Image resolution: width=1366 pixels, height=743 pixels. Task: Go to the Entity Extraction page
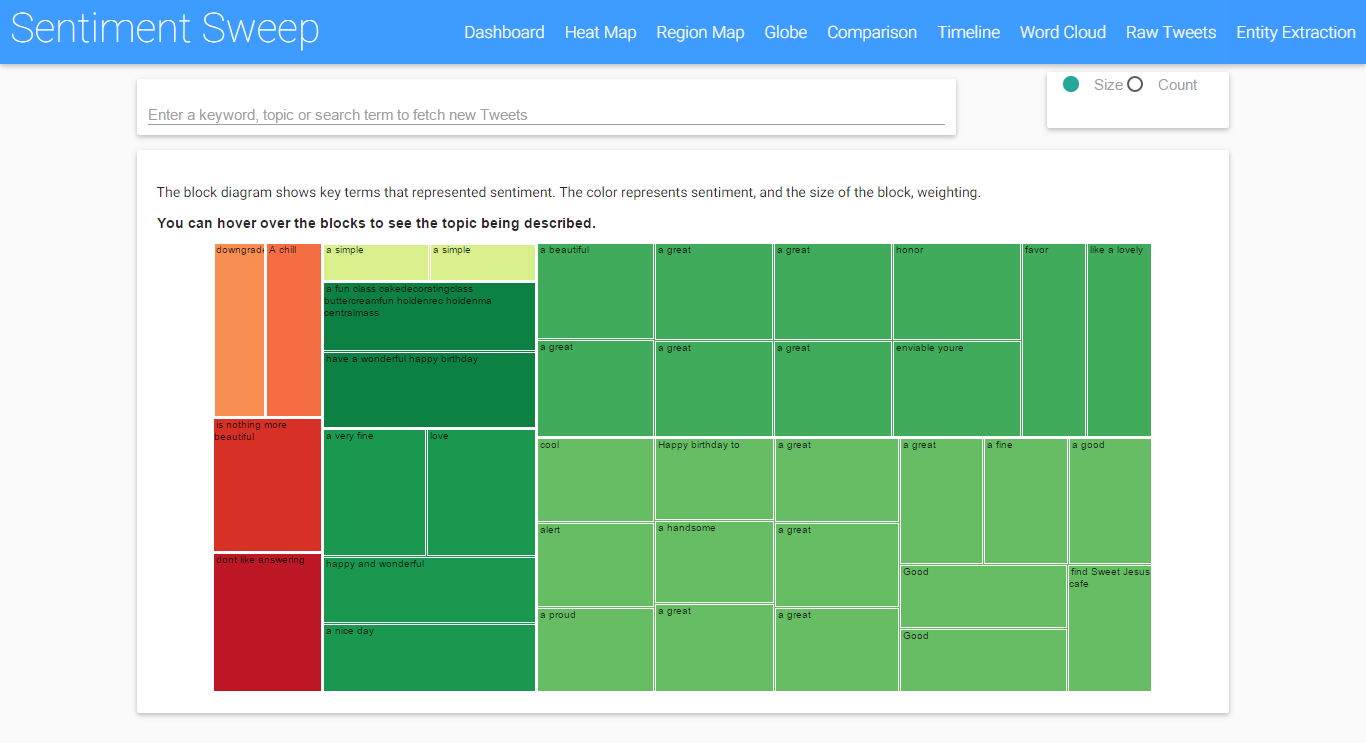(x=1295, y=32)
